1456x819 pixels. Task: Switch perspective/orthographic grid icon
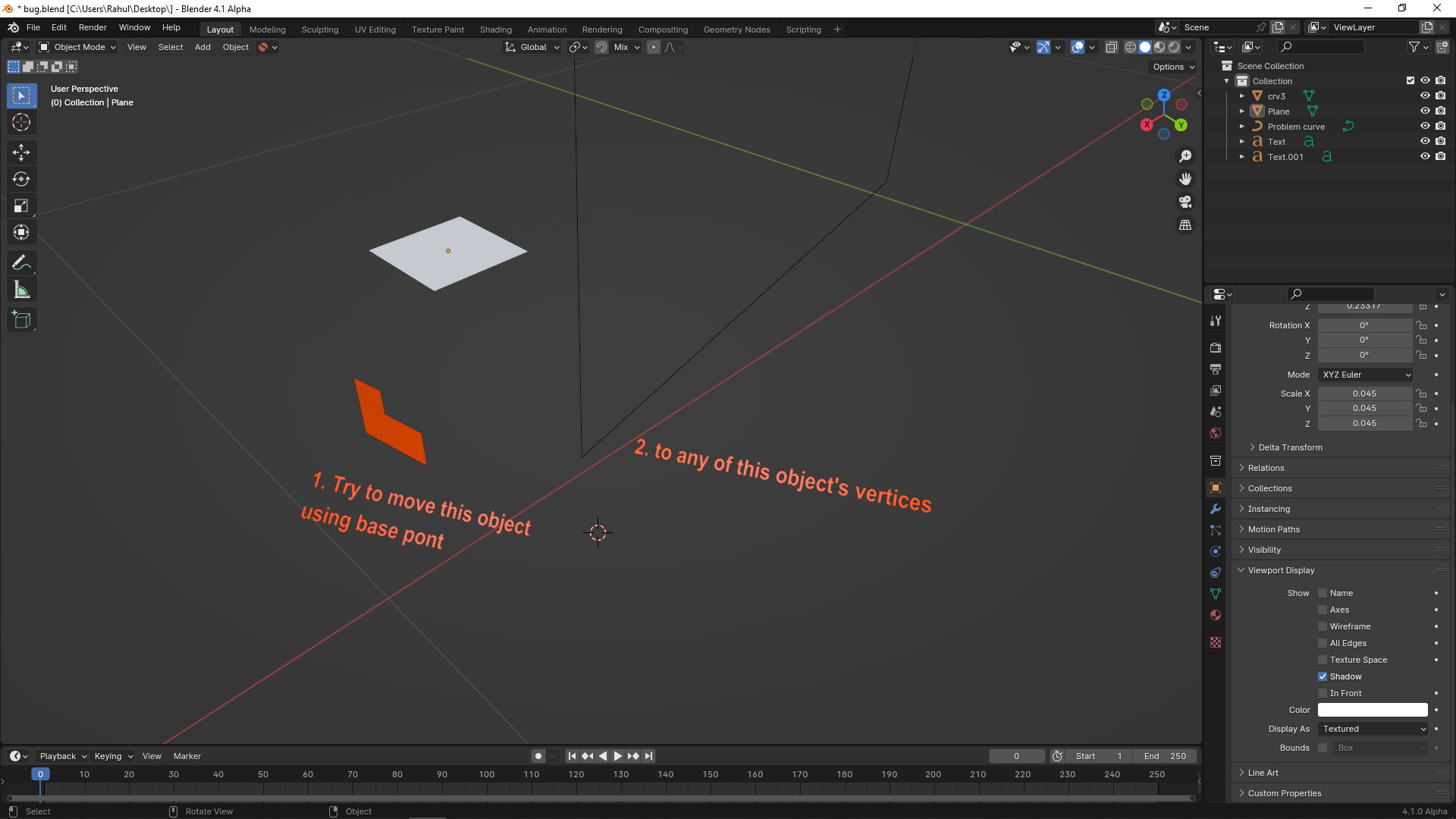[1185, 225]
